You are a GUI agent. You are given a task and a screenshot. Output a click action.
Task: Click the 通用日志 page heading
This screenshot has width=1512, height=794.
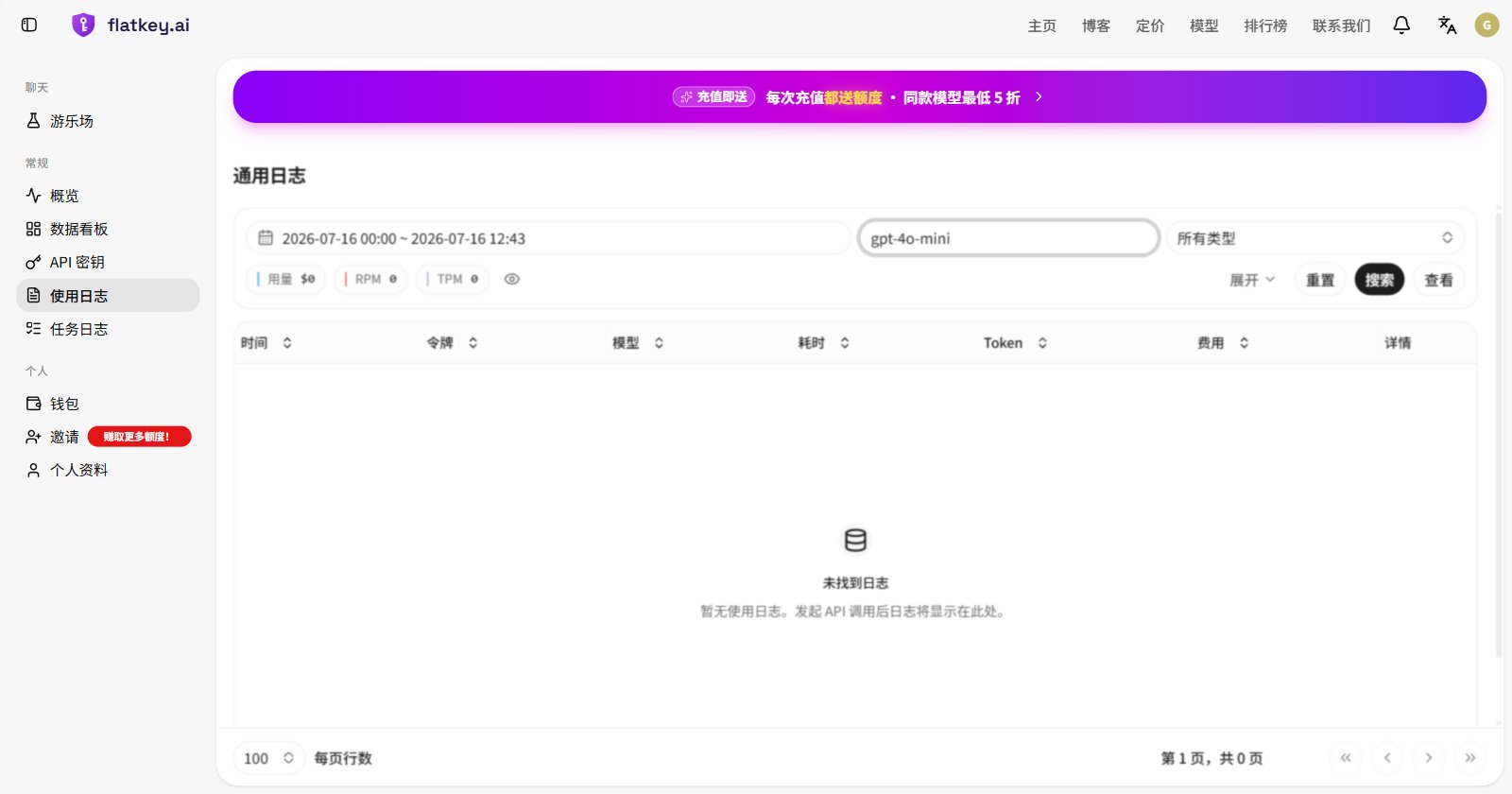click(269, 176)
